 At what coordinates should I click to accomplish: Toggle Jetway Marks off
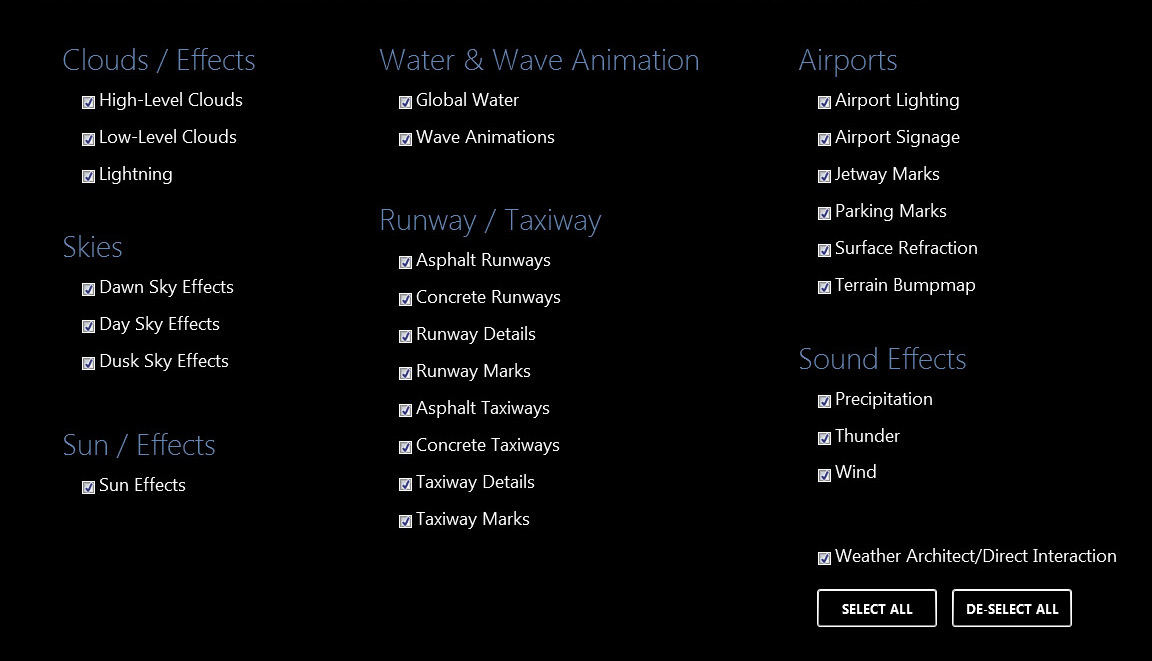[824, 176]
